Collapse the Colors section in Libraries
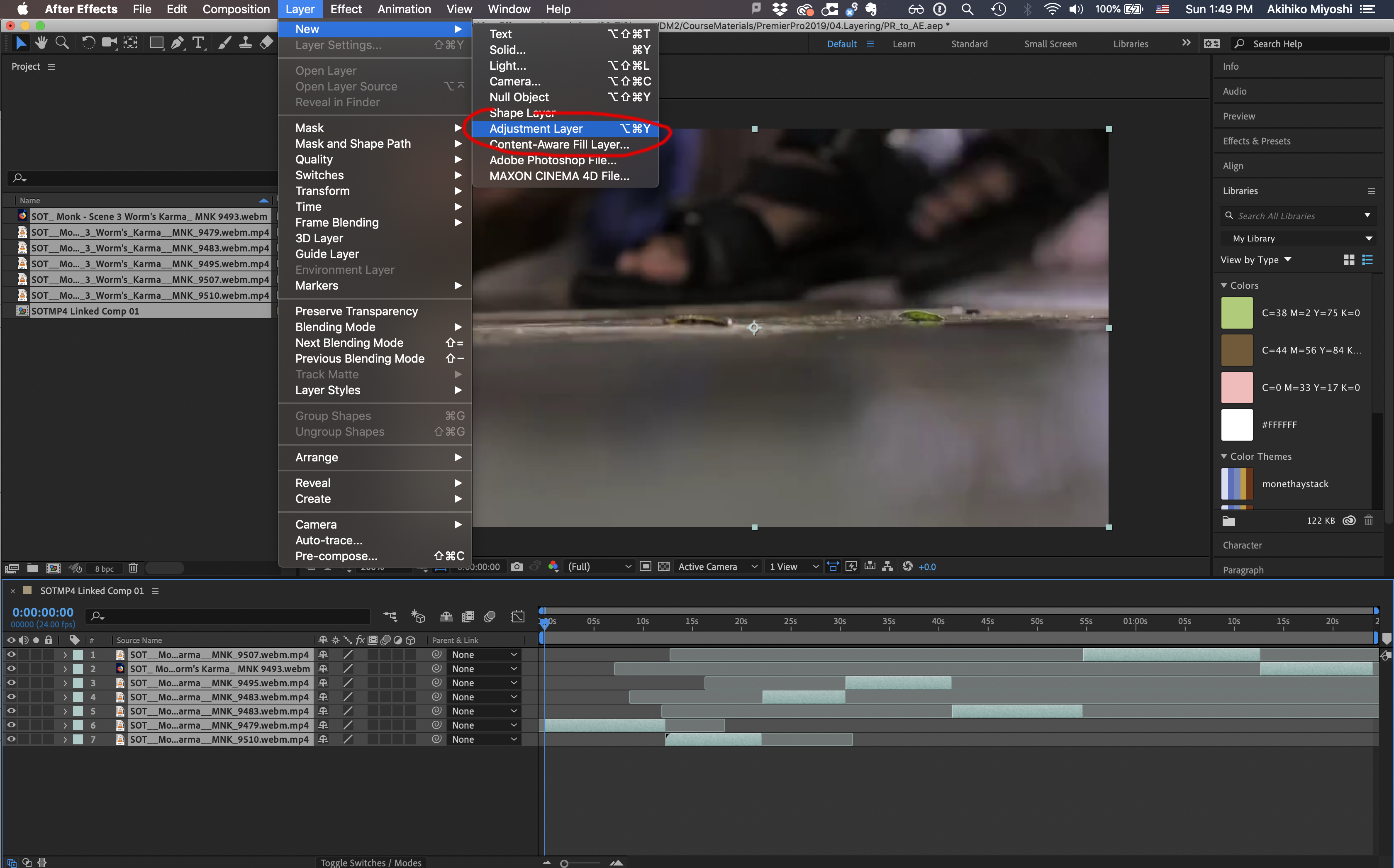 coord(1223,285)
